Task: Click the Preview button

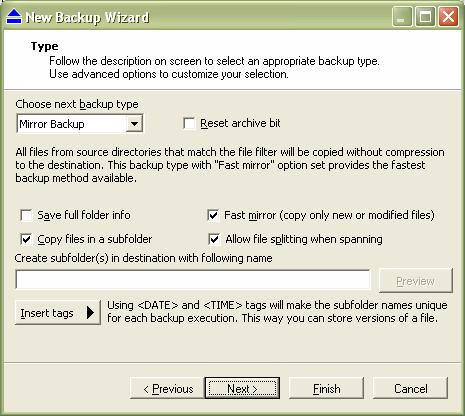Action: 416,281
